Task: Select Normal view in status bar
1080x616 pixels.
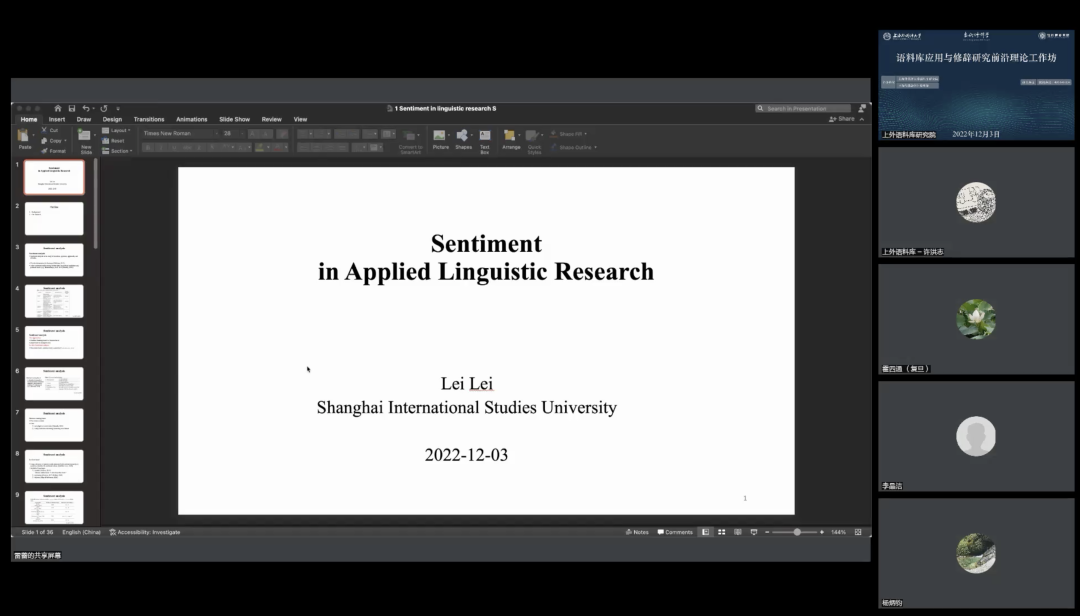Action: coord(705,532)
